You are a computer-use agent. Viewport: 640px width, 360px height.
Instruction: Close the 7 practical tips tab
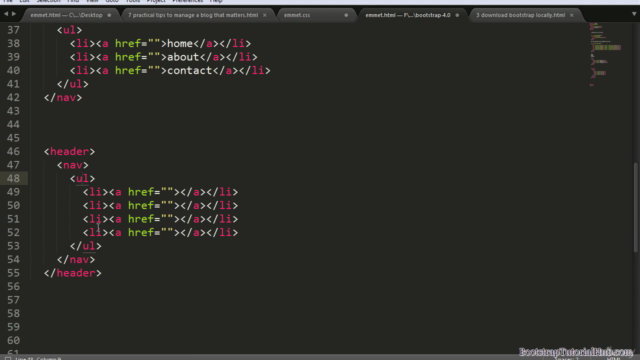(x=264, y=15)
